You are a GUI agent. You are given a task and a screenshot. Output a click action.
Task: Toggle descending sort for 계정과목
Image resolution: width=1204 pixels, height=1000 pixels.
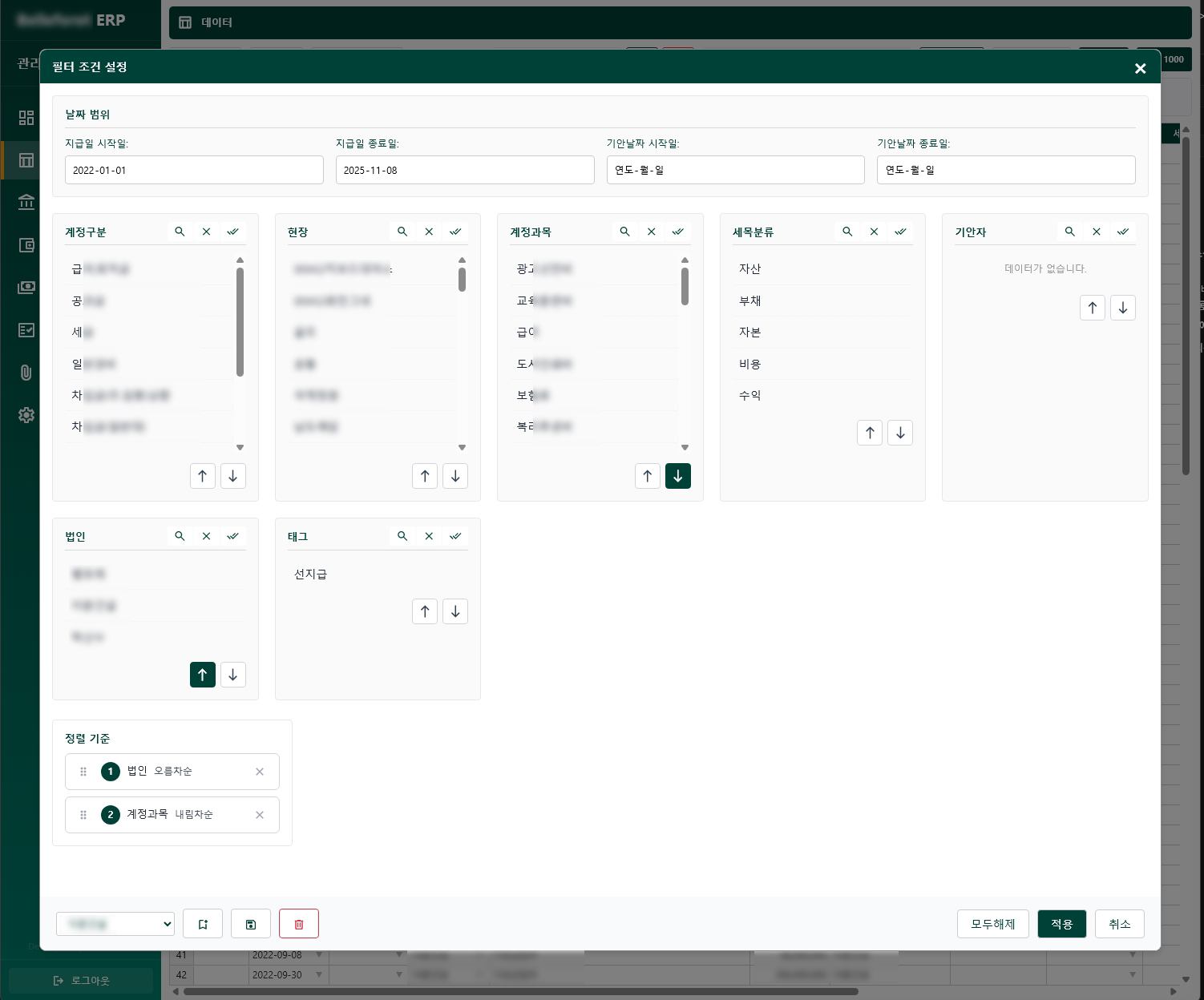tap(677, 476)
